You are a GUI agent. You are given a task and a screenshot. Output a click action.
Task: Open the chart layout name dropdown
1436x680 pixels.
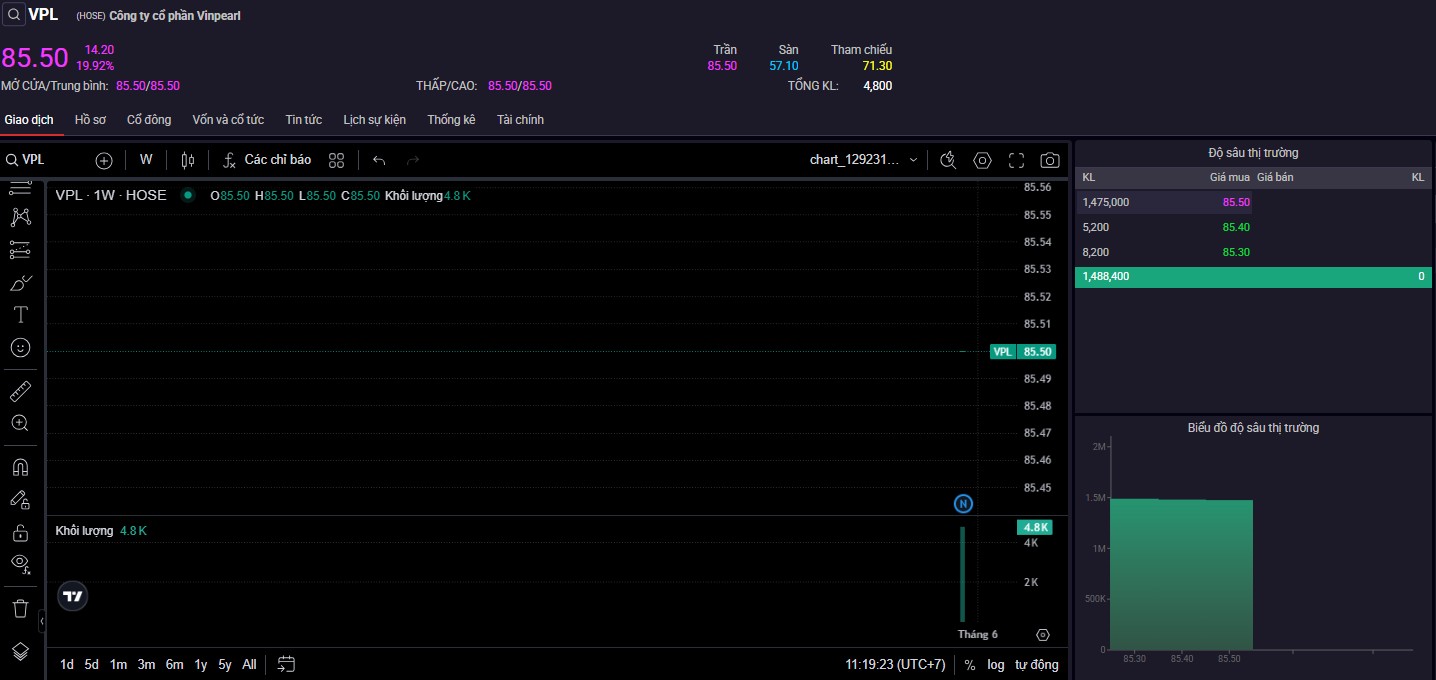(863, 160)
